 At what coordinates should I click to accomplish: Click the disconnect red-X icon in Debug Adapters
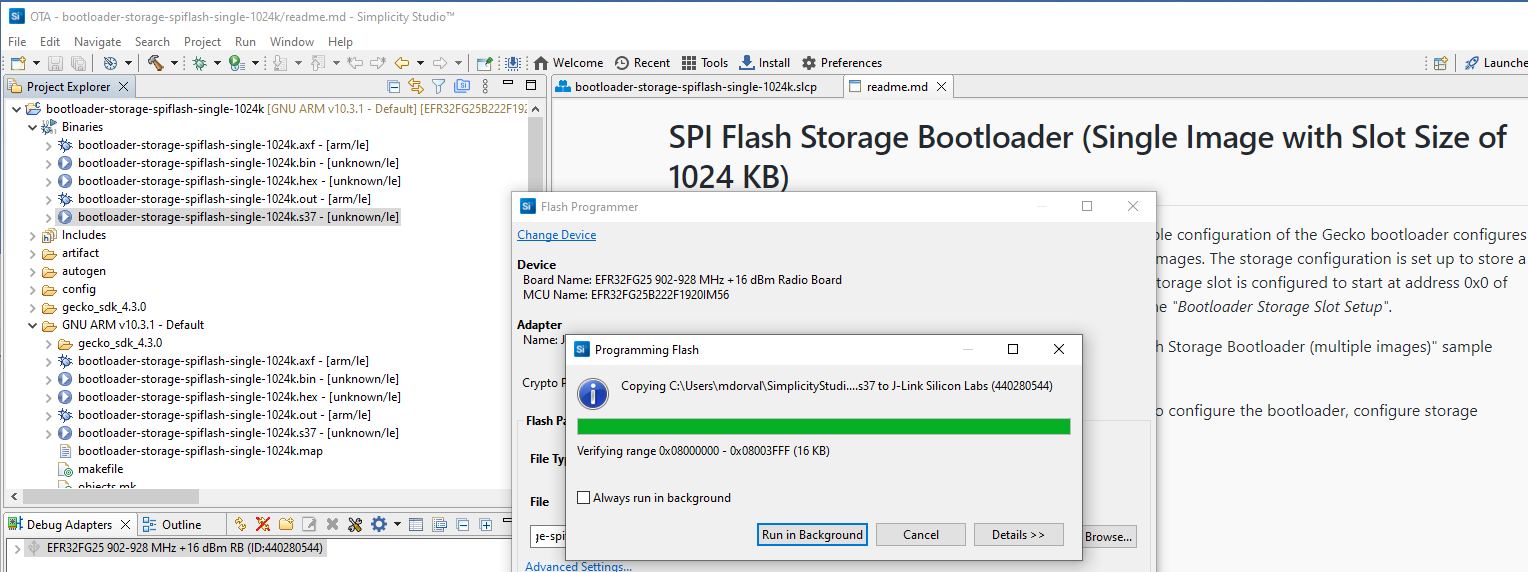[x=263, y=524]
